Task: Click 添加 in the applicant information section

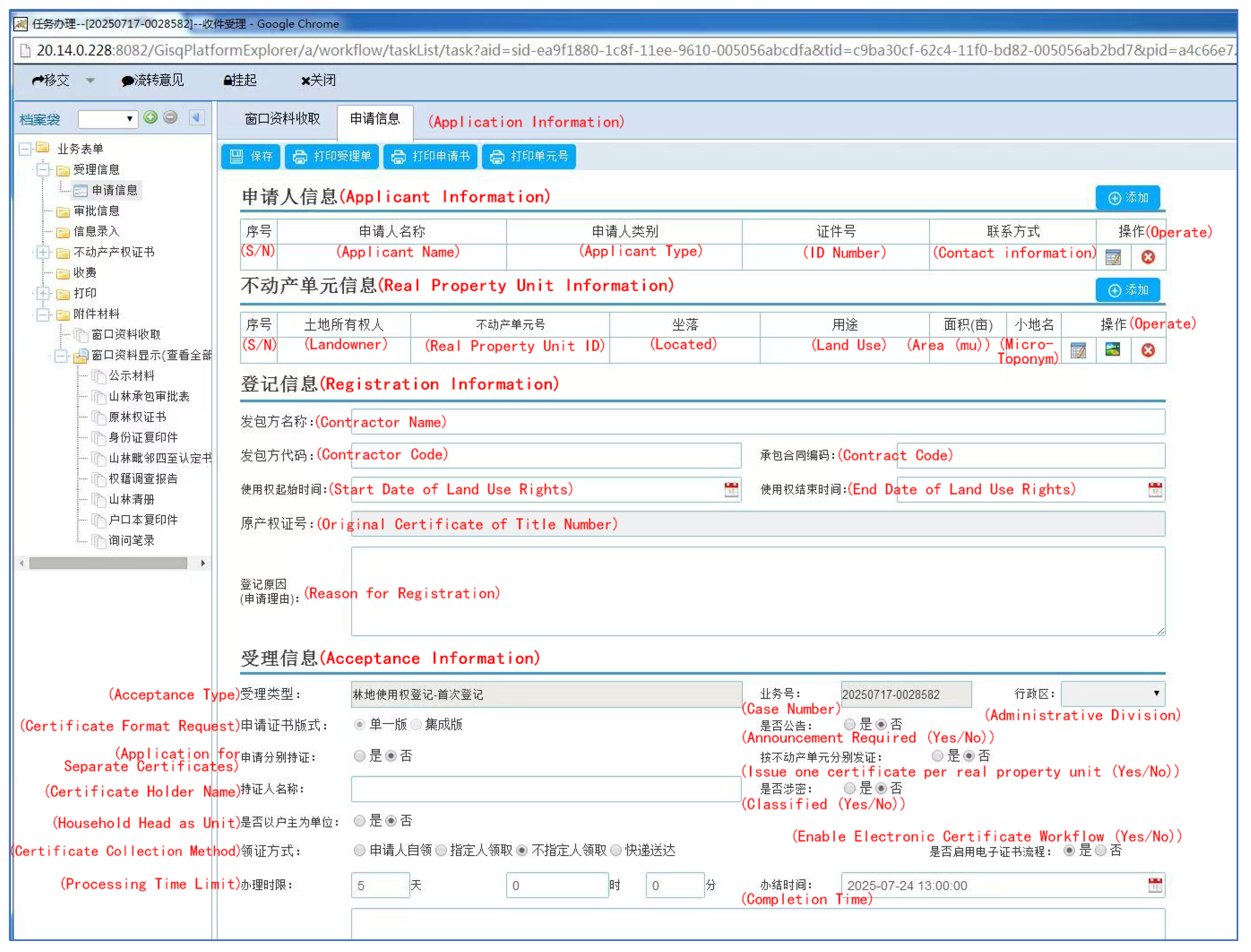Action: pos(1127,198)
